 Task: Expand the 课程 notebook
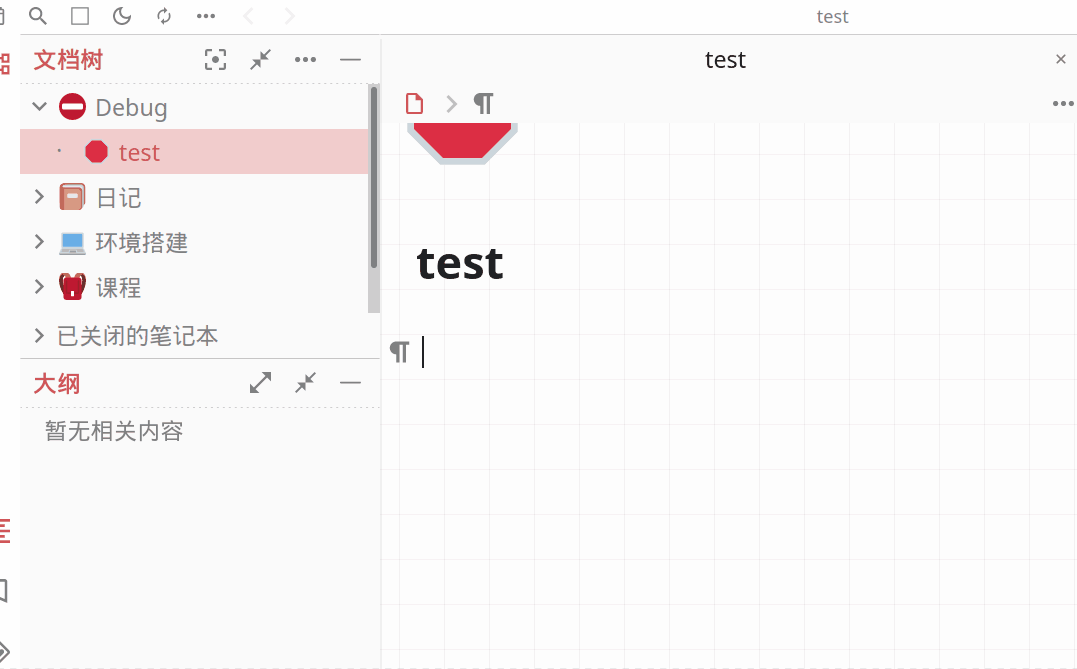point(40,286)
